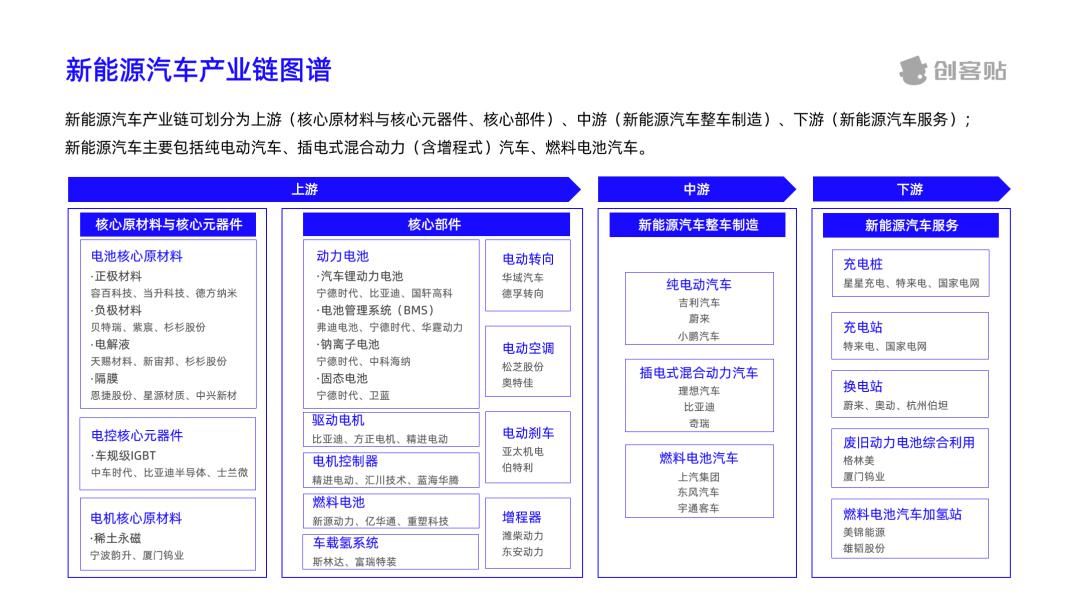Click the 正极材料 bullet line
This screenshot has width=1080, height=607.
pyautogui.click(x=116, y=276)
